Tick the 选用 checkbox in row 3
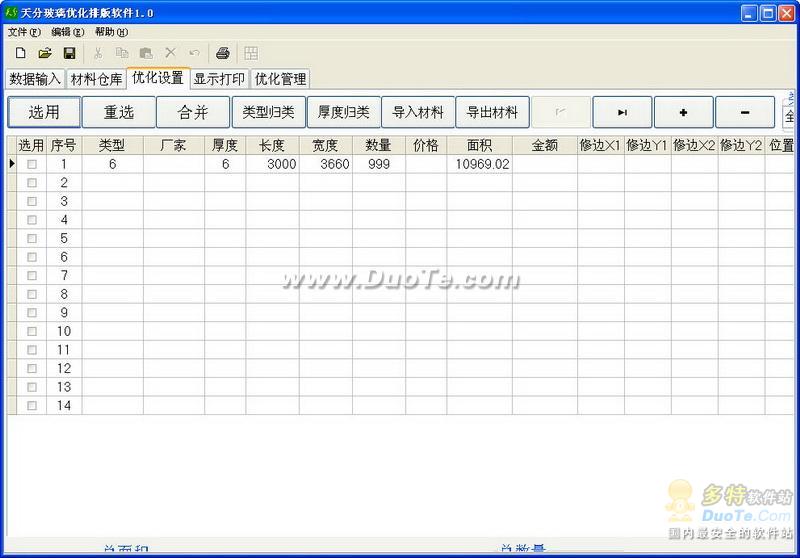This screenshot has height=558, width=800. 32,201
